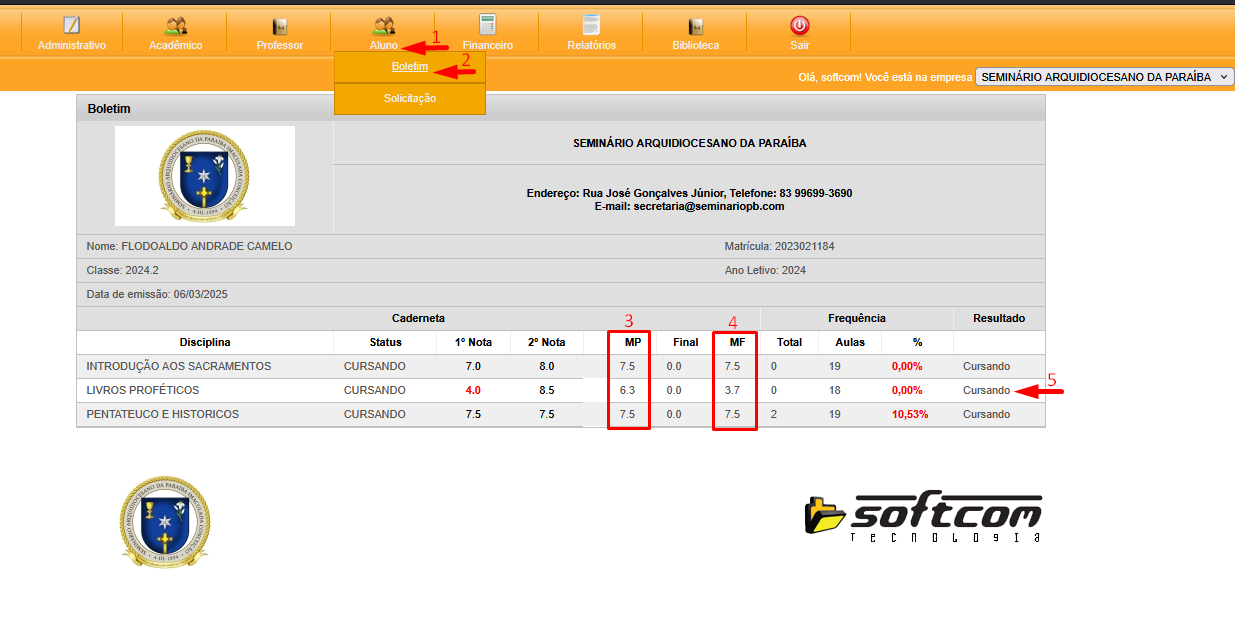1235x622 pixels.
Task: Click the Professor book icon
Action: pyautogui.click(x=279, y=26)
